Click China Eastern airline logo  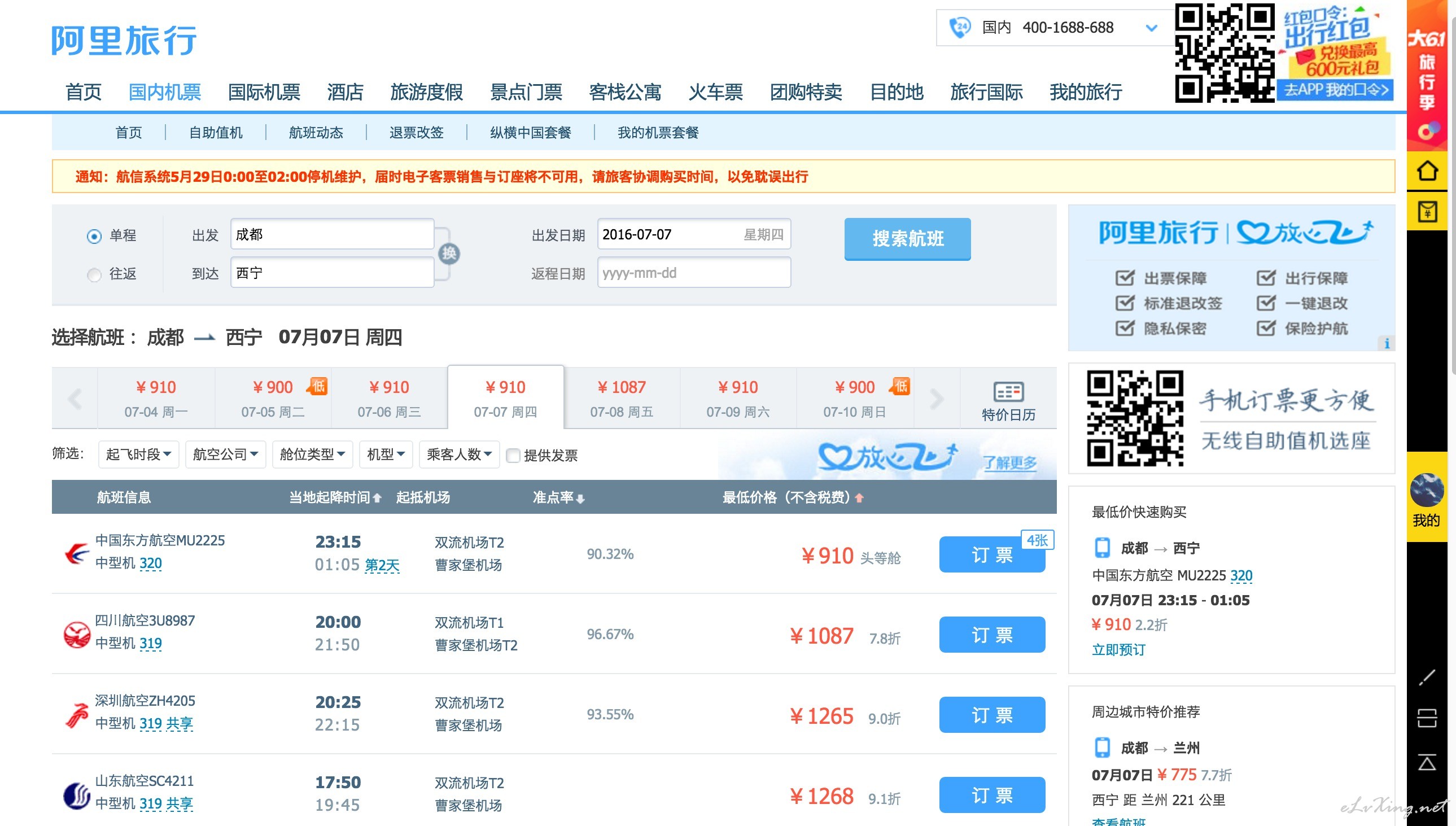pos(77,553)
